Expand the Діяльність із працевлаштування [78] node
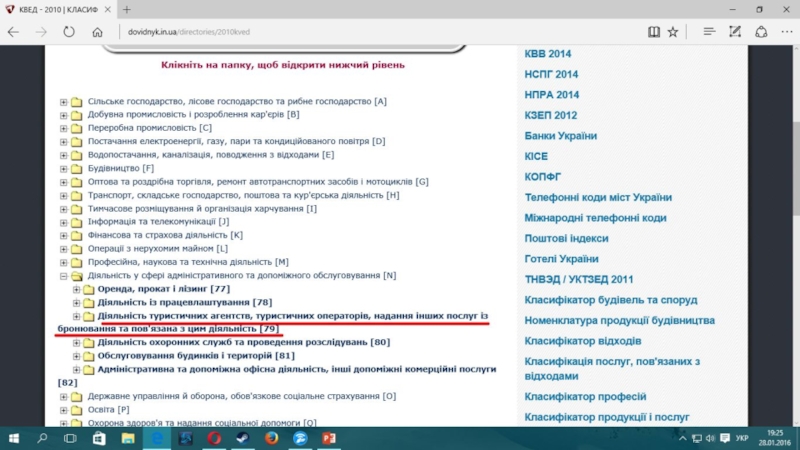 pos(76,303)
